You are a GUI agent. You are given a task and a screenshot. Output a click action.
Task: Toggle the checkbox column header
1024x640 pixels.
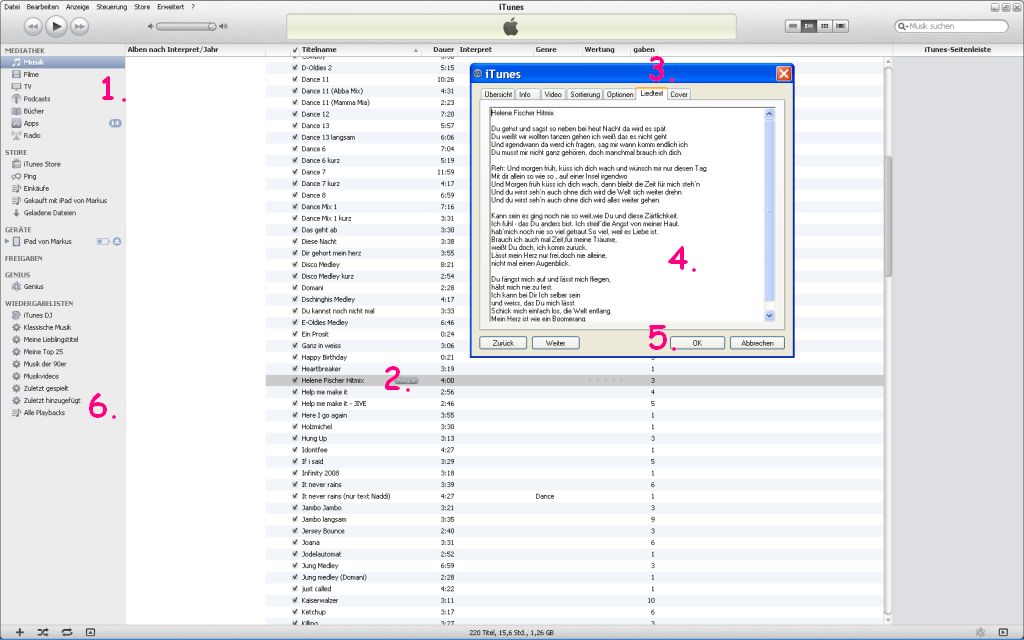[x=295, y=50]
